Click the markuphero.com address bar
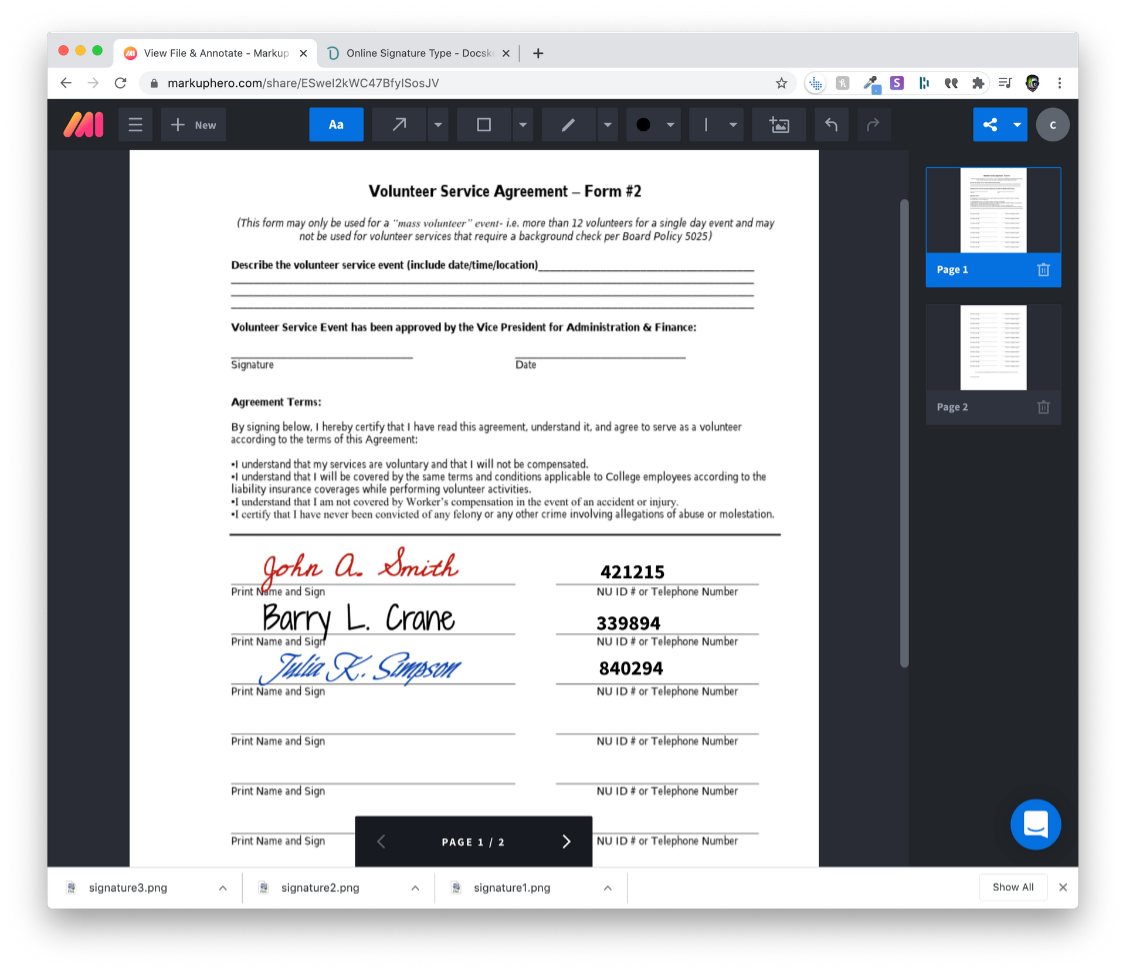 point(467,83)
